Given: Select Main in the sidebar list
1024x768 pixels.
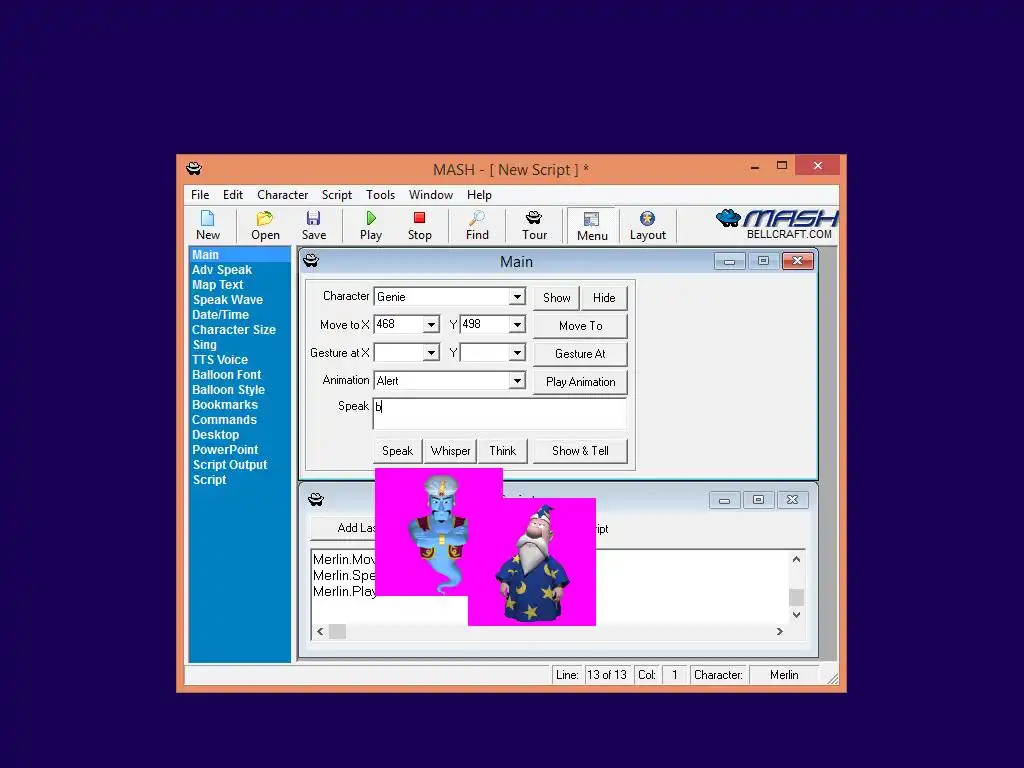Looking at the screenshot, I should click(x=240, y=255).
